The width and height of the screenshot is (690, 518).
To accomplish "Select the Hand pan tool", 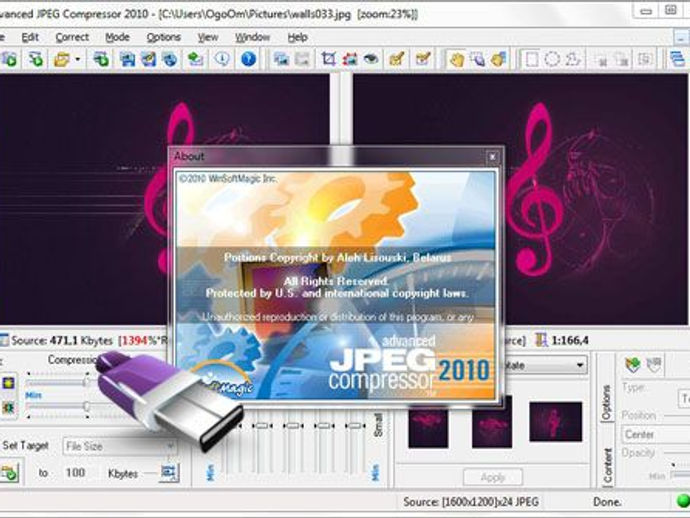I will (x=456, y=59).
